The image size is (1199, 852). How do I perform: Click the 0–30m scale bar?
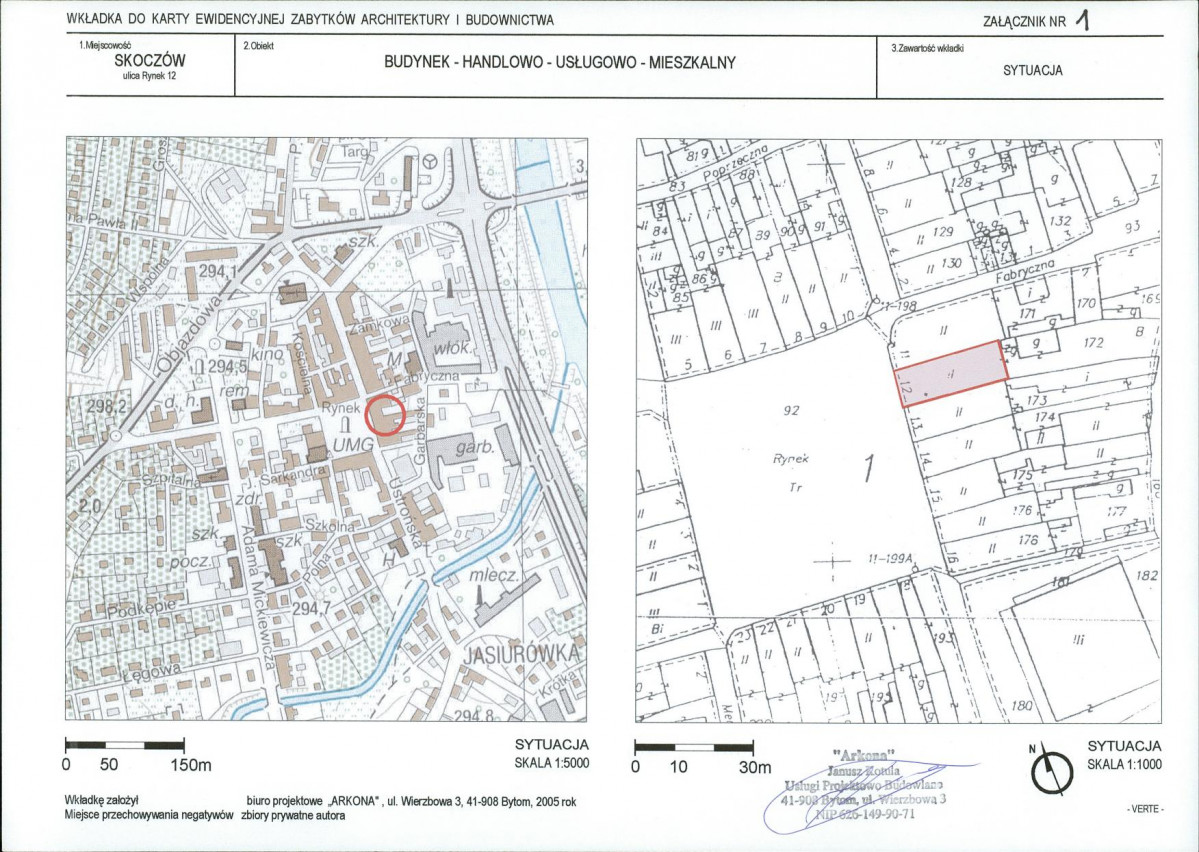coord(694,747)
